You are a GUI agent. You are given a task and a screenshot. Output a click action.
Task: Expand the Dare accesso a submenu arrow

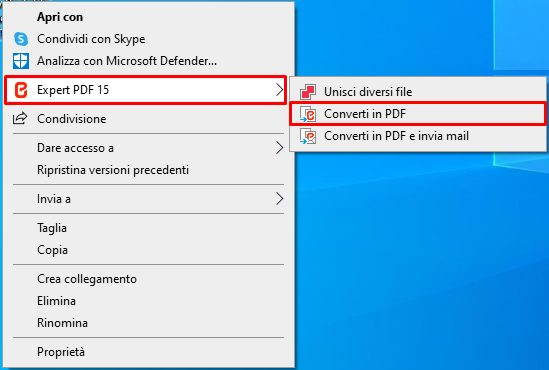279,148
